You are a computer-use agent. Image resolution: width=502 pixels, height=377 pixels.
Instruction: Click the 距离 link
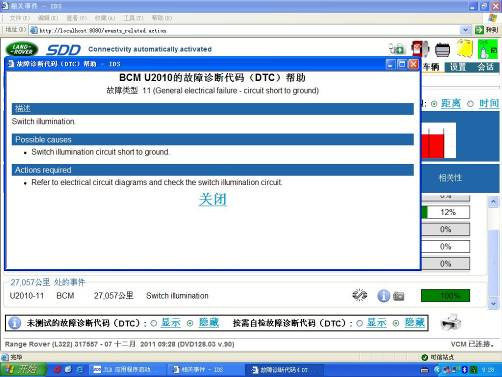[451, 104]
